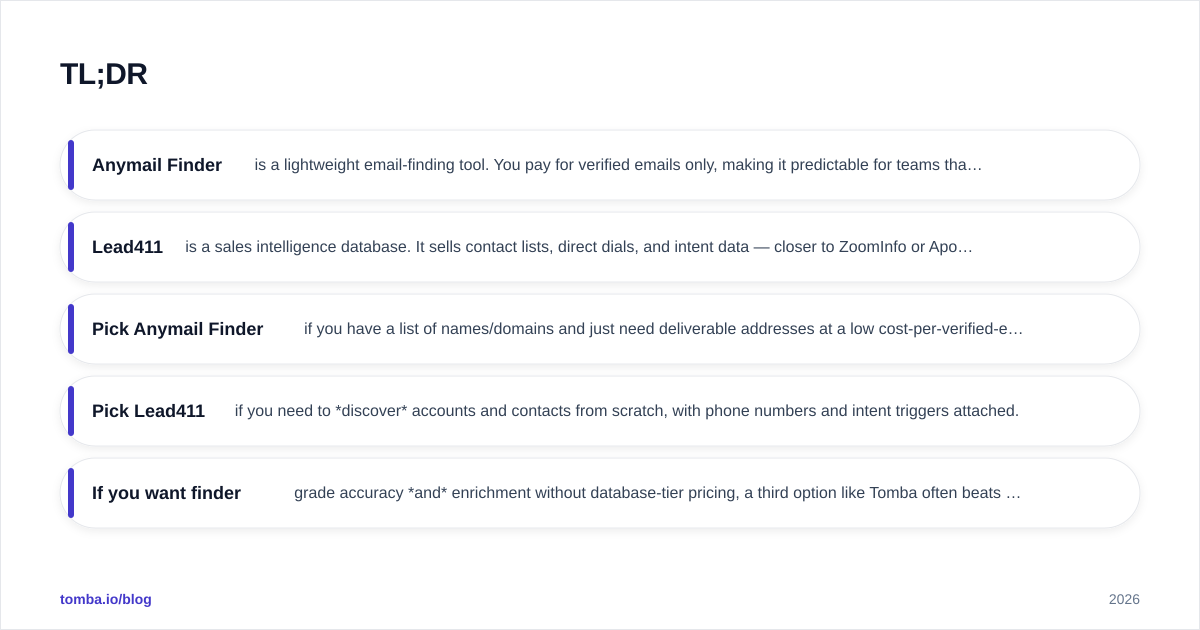The width and height of the screenshot is (1200, 630).
Task: Click the TL;DR heading
Action: coord(103,74)
